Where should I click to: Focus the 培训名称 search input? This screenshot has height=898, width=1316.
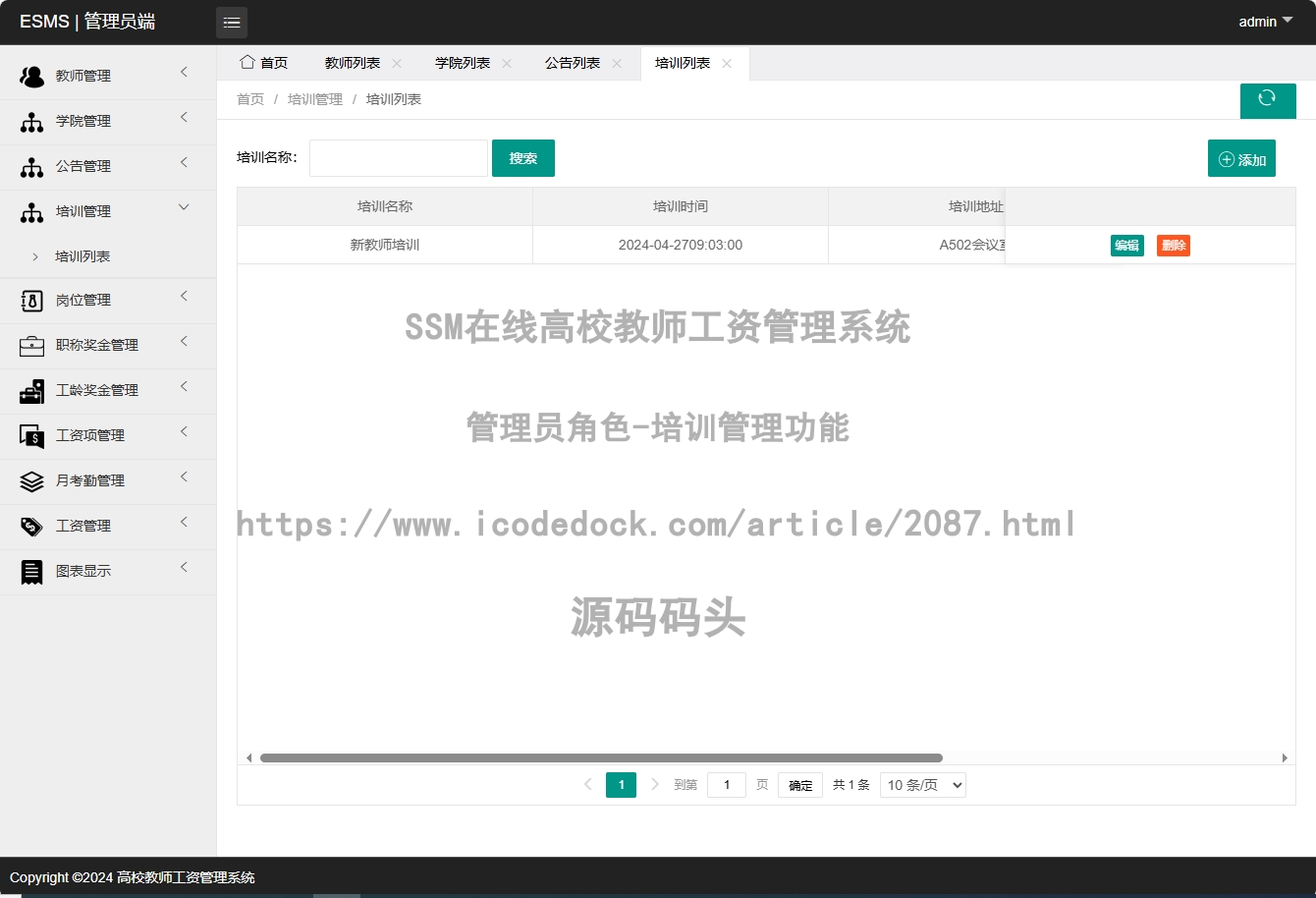tap(399, 158)
